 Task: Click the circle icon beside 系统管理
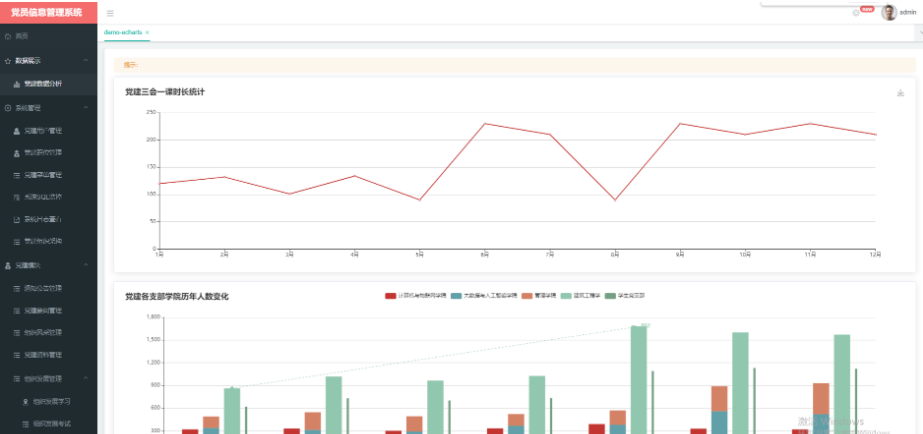8,108
